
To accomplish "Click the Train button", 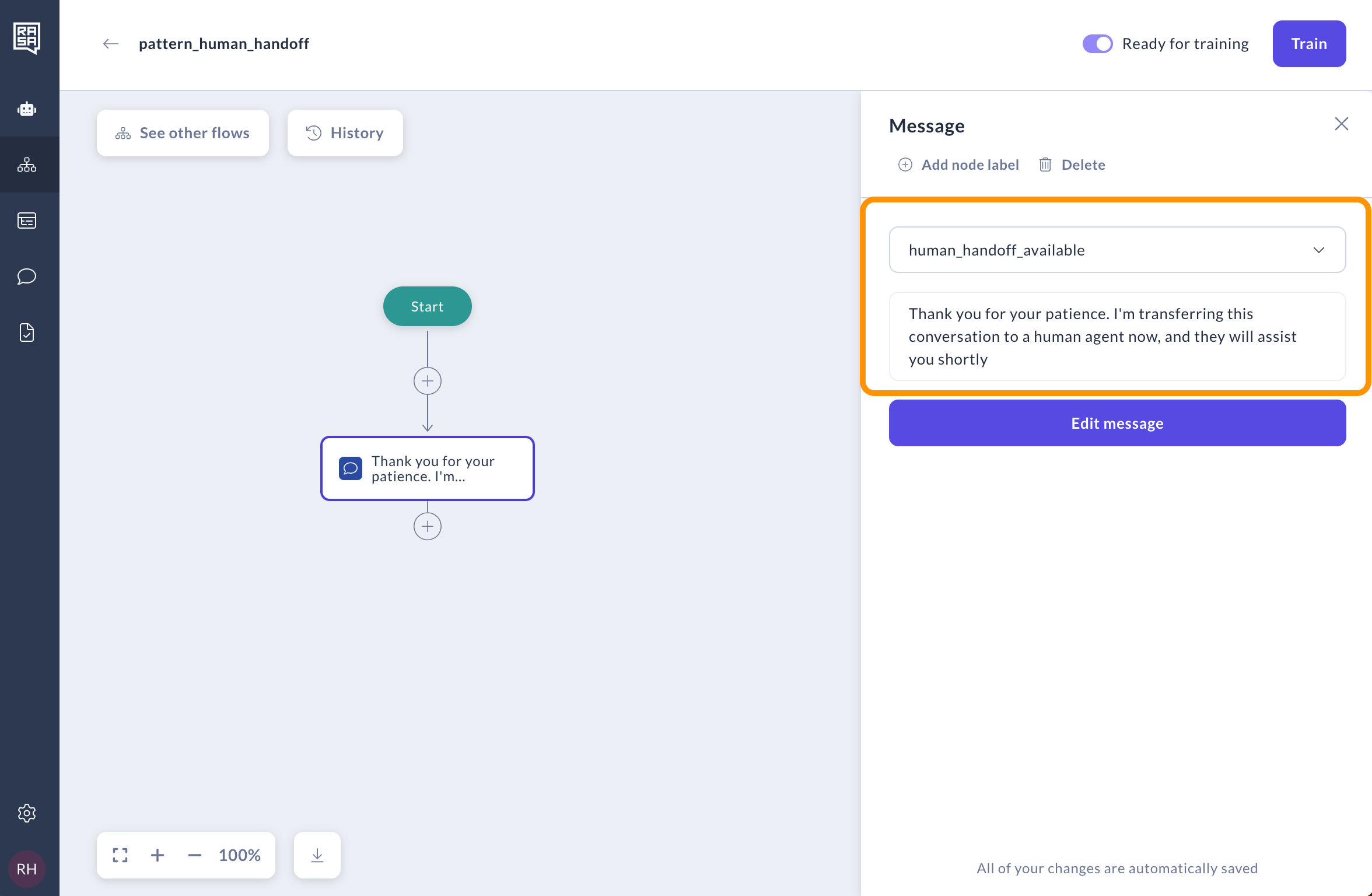I will 1309,43.
